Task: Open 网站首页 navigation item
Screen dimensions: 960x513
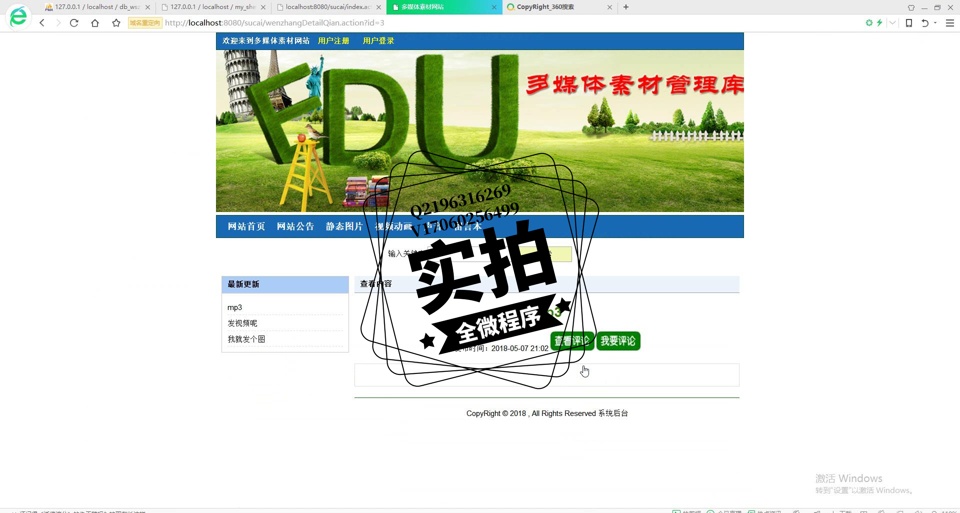Action: 246,227
